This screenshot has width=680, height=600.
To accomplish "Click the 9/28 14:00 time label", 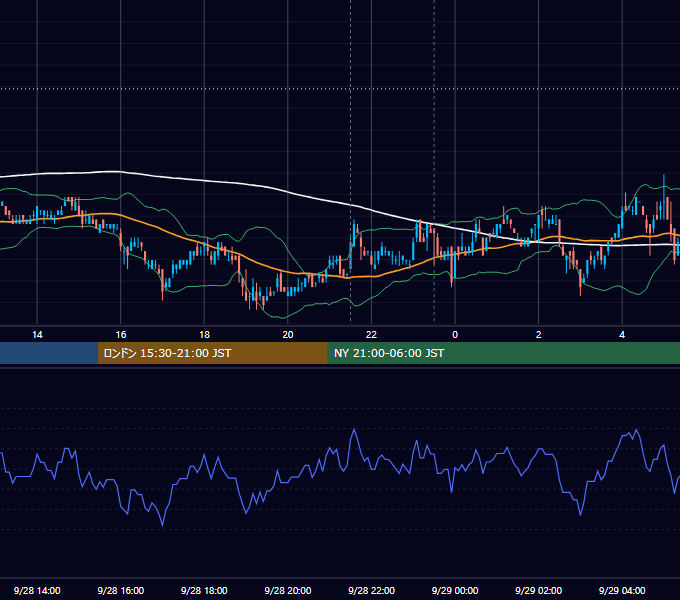I will [x=37, y=590].
